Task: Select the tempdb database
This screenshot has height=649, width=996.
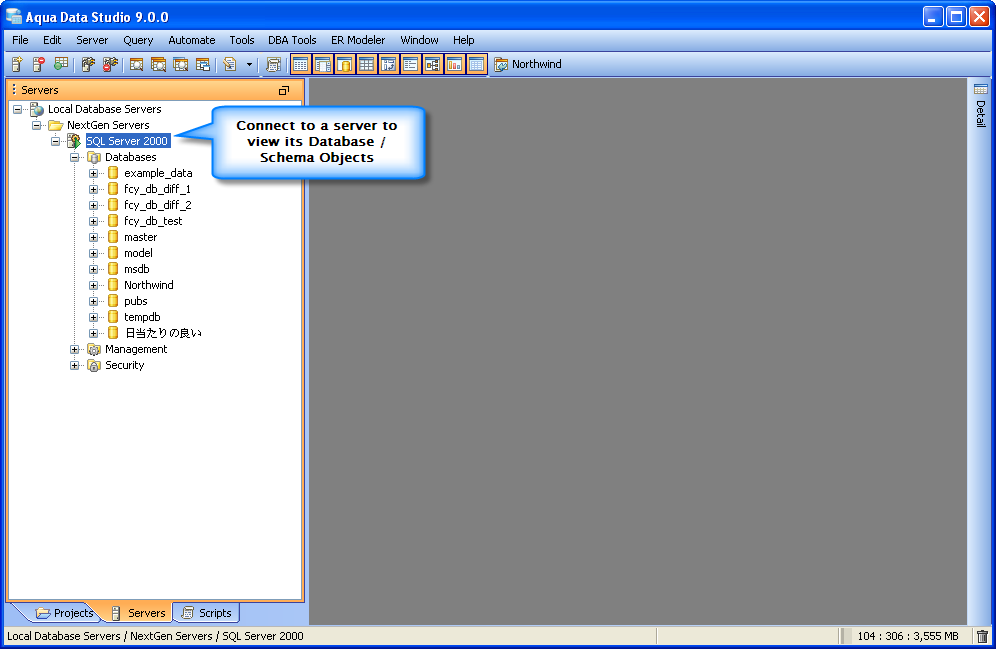Action: pos(142,317)
